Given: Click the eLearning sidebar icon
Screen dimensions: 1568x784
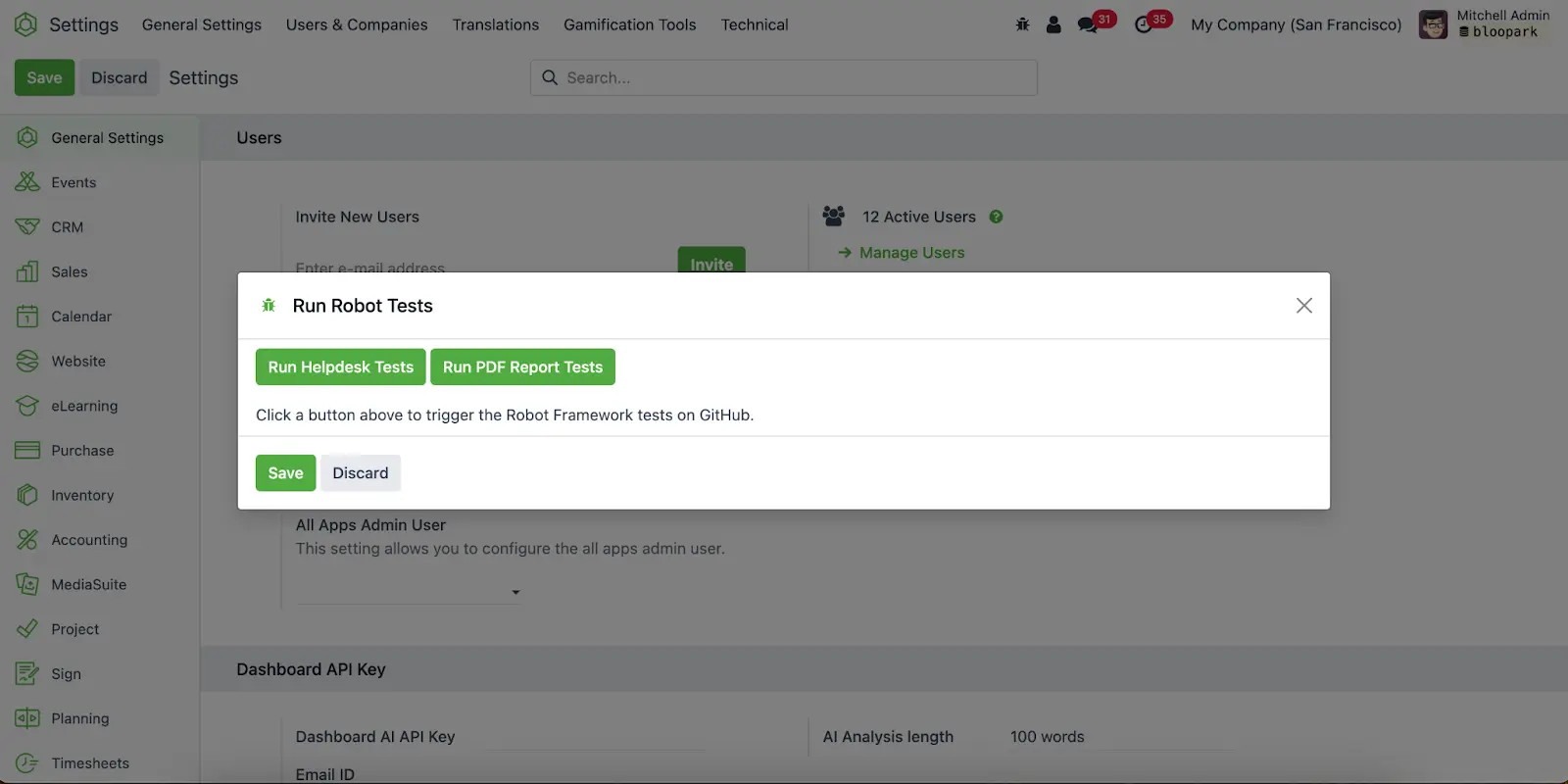Looking at the screenshot, I should pyautogui.click(x=27, y=406).
